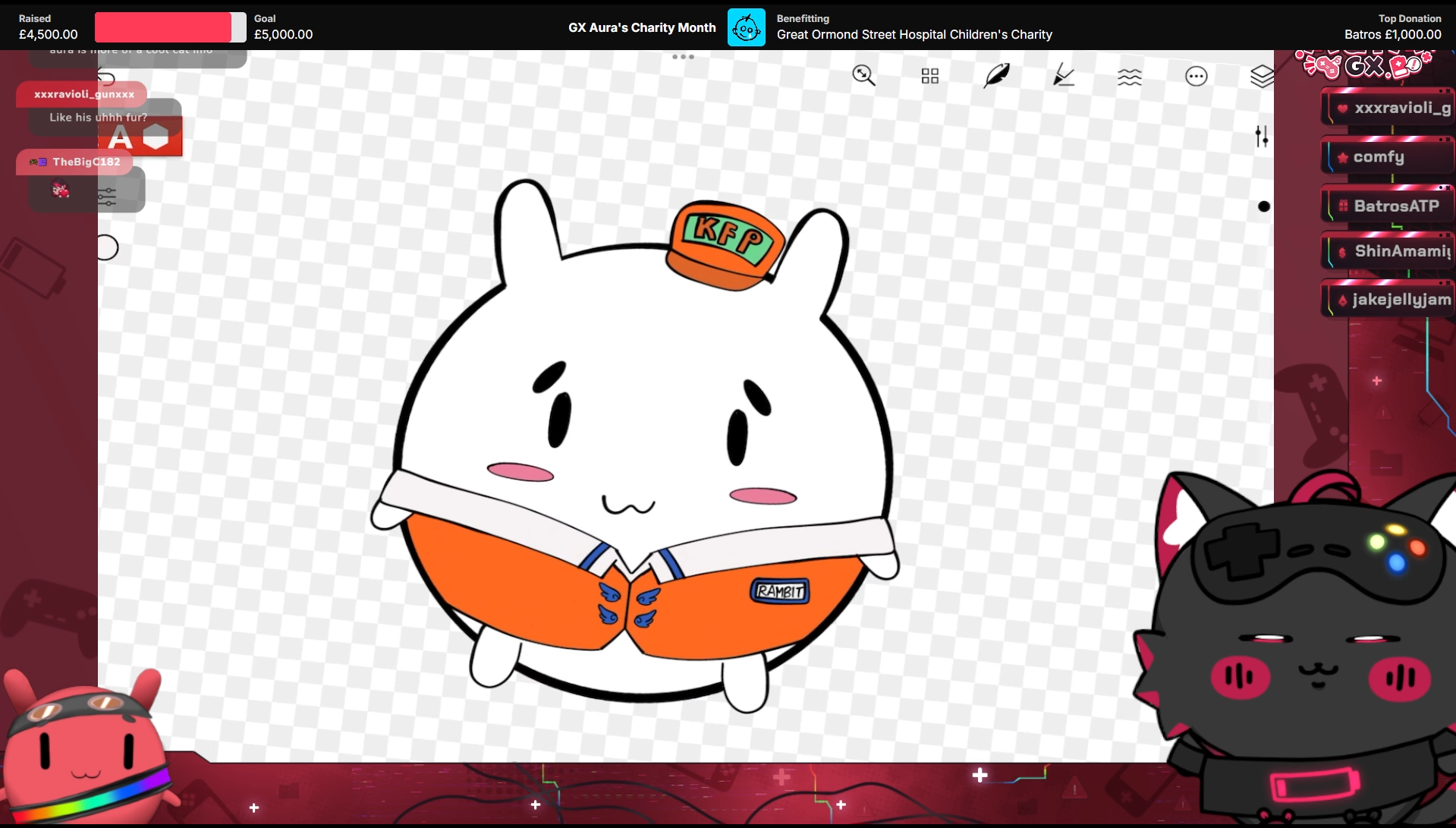This screenshot has height=828, width=1456.
Task: Open Great Ormond Street Hospital charity link
Action: (914, 34)
